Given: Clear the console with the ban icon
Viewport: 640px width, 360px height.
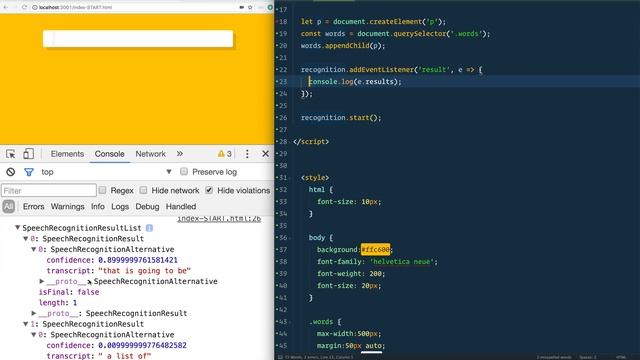Looking at the screenshot, I should click(x=11, y=172).
